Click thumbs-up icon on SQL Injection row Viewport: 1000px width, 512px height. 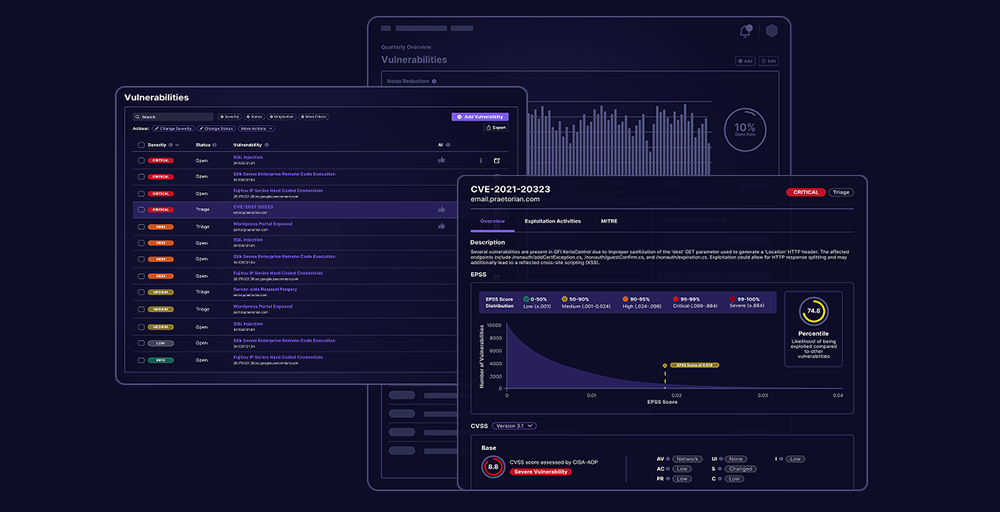point(441,159)
